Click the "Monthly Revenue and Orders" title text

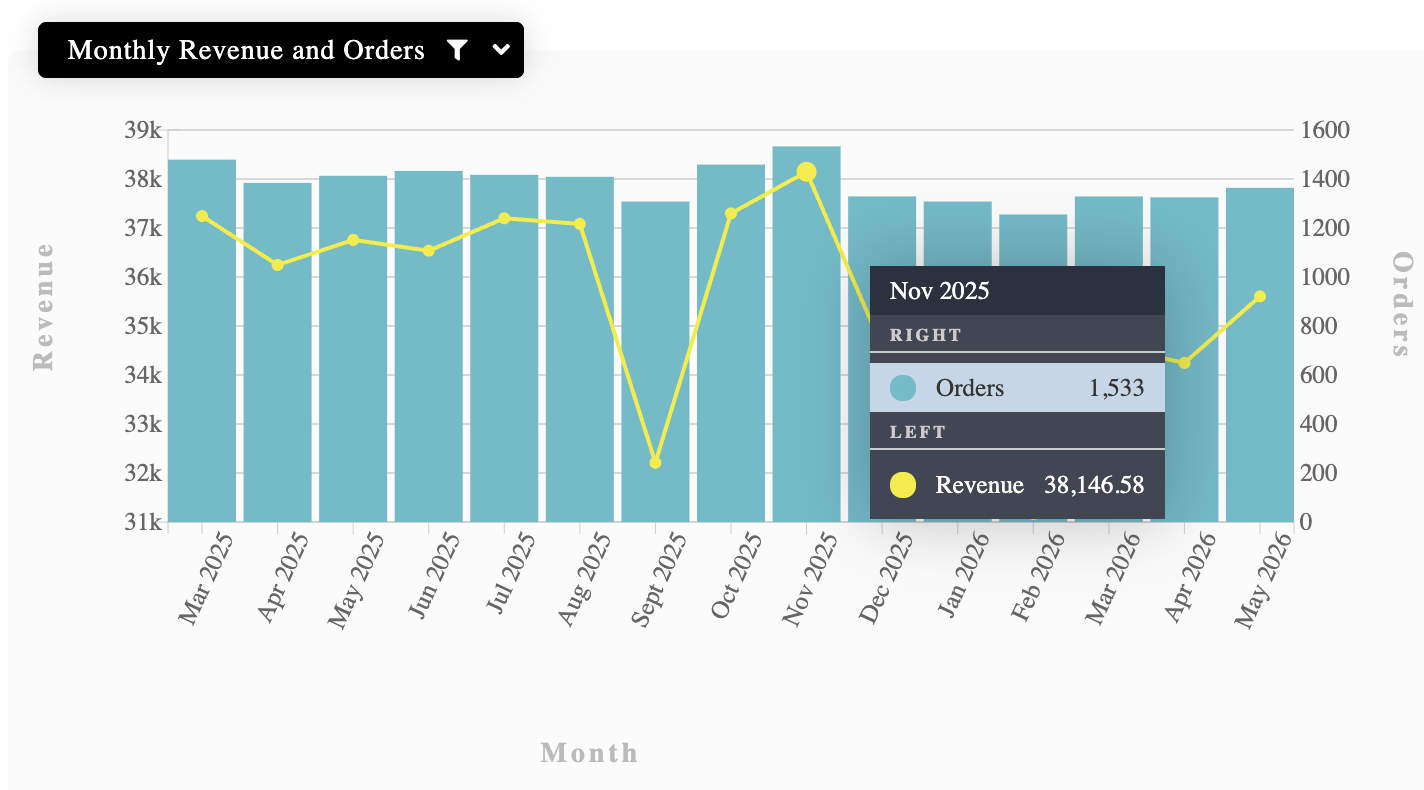click(246, 50)
